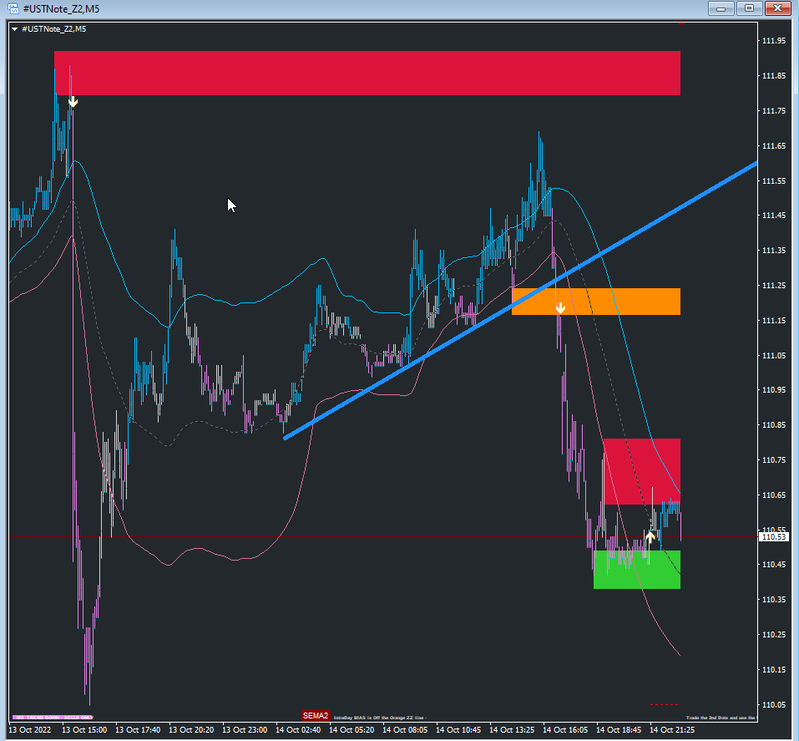Screen dimensions: 799x741
Task: Select the small red zone above green box
Action: pos(642,471)
